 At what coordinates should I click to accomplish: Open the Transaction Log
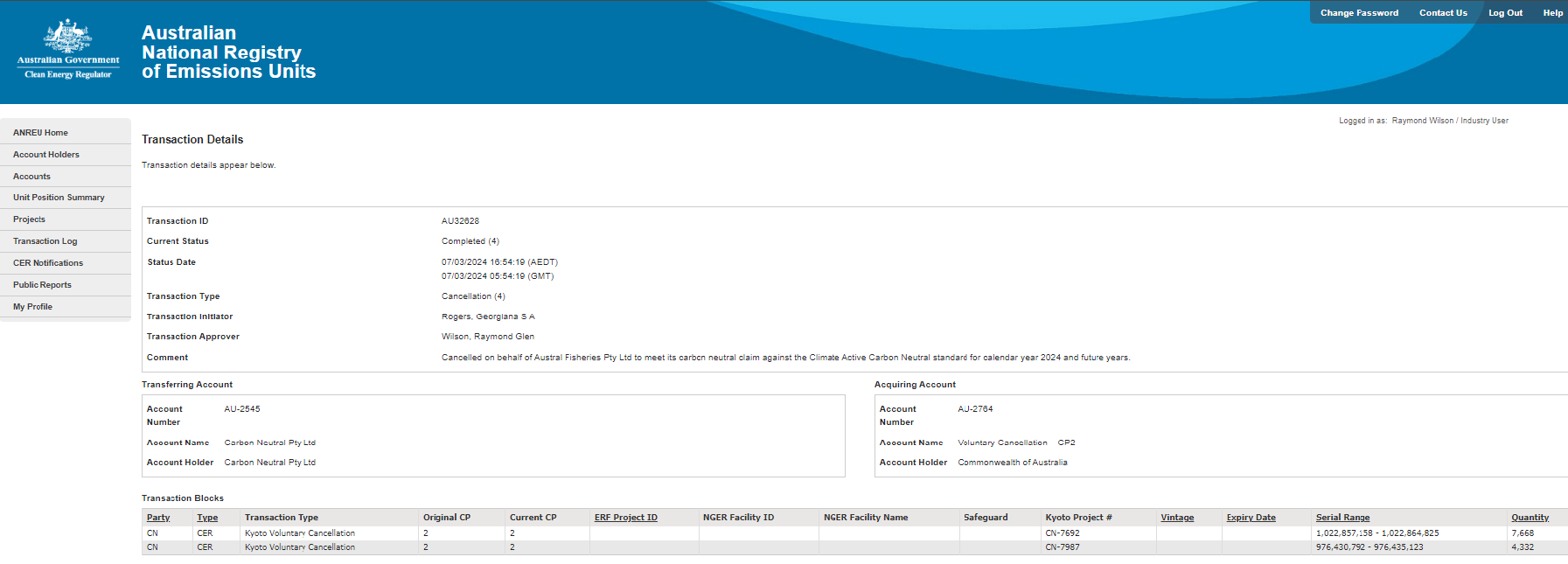pos(45,241)
